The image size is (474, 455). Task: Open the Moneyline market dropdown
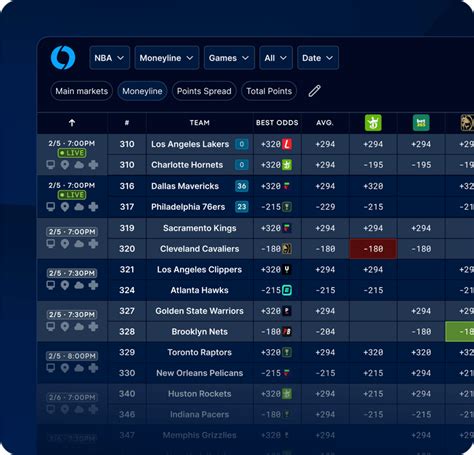[167, 58]
